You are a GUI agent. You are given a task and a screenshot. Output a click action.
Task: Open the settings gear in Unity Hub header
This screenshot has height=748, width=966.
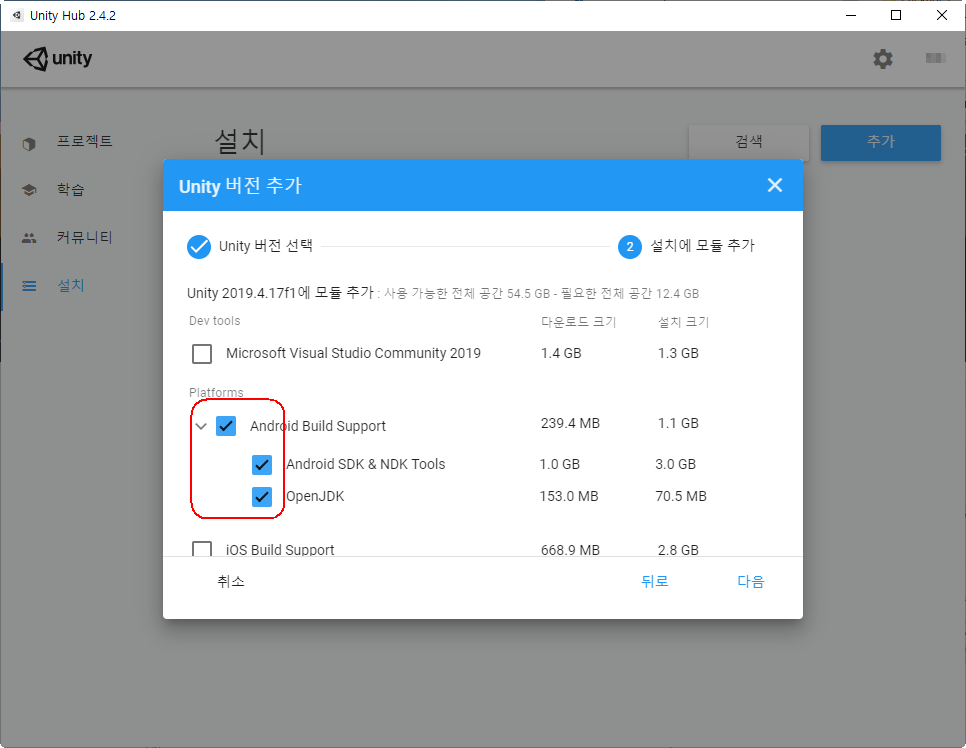[882, 59]
